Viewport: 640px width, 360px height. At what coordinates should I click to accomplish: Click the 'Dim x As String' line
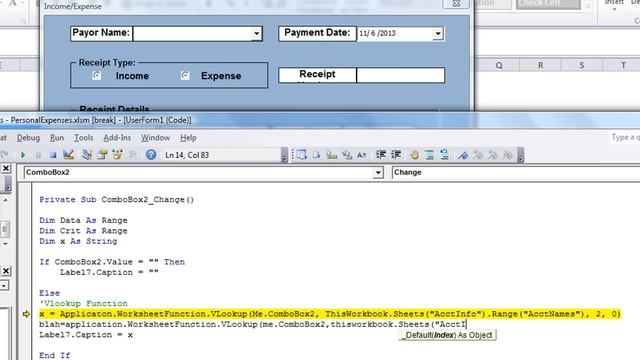tap(78, 241)
